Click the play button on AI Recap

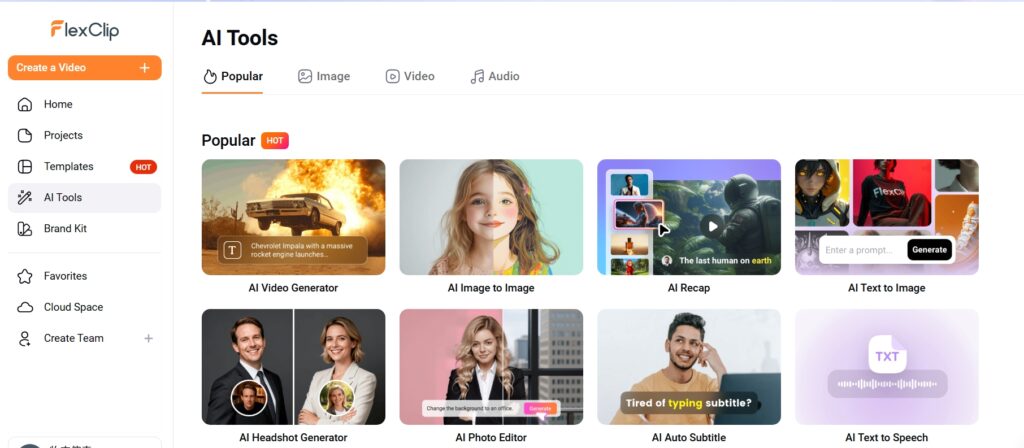point(712,226)
